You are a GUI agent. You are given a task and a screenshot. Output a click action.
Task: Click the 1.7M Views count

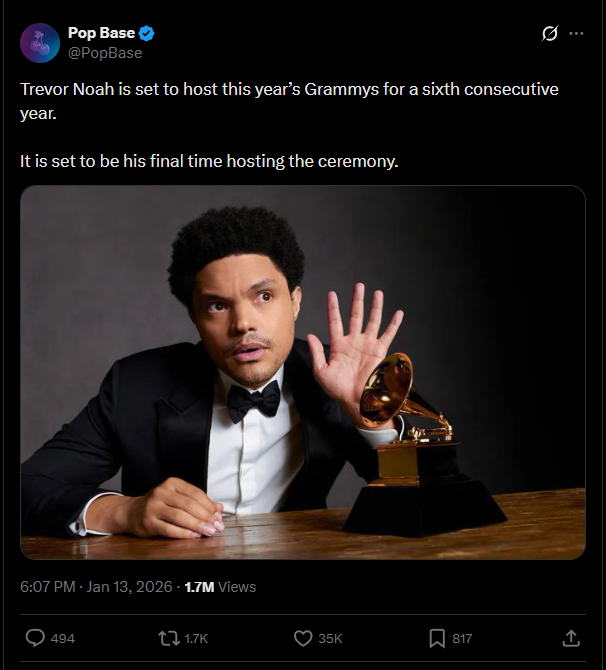point(220,587)
